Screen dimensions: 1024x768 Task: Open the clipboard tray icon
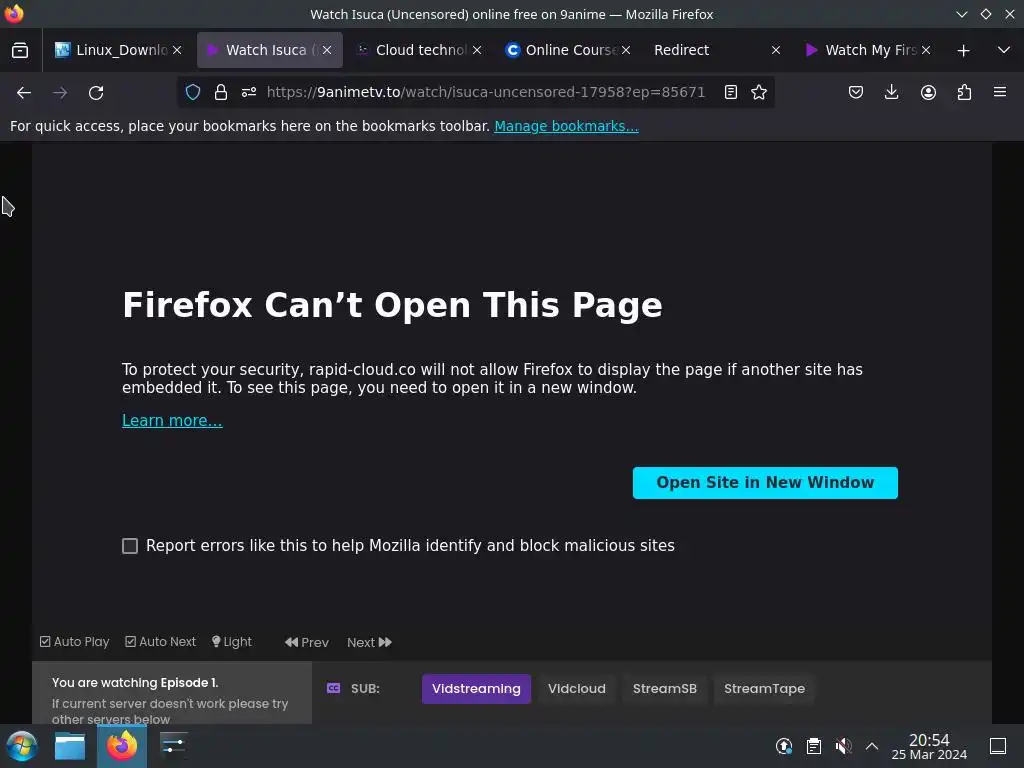pos(814,746)
